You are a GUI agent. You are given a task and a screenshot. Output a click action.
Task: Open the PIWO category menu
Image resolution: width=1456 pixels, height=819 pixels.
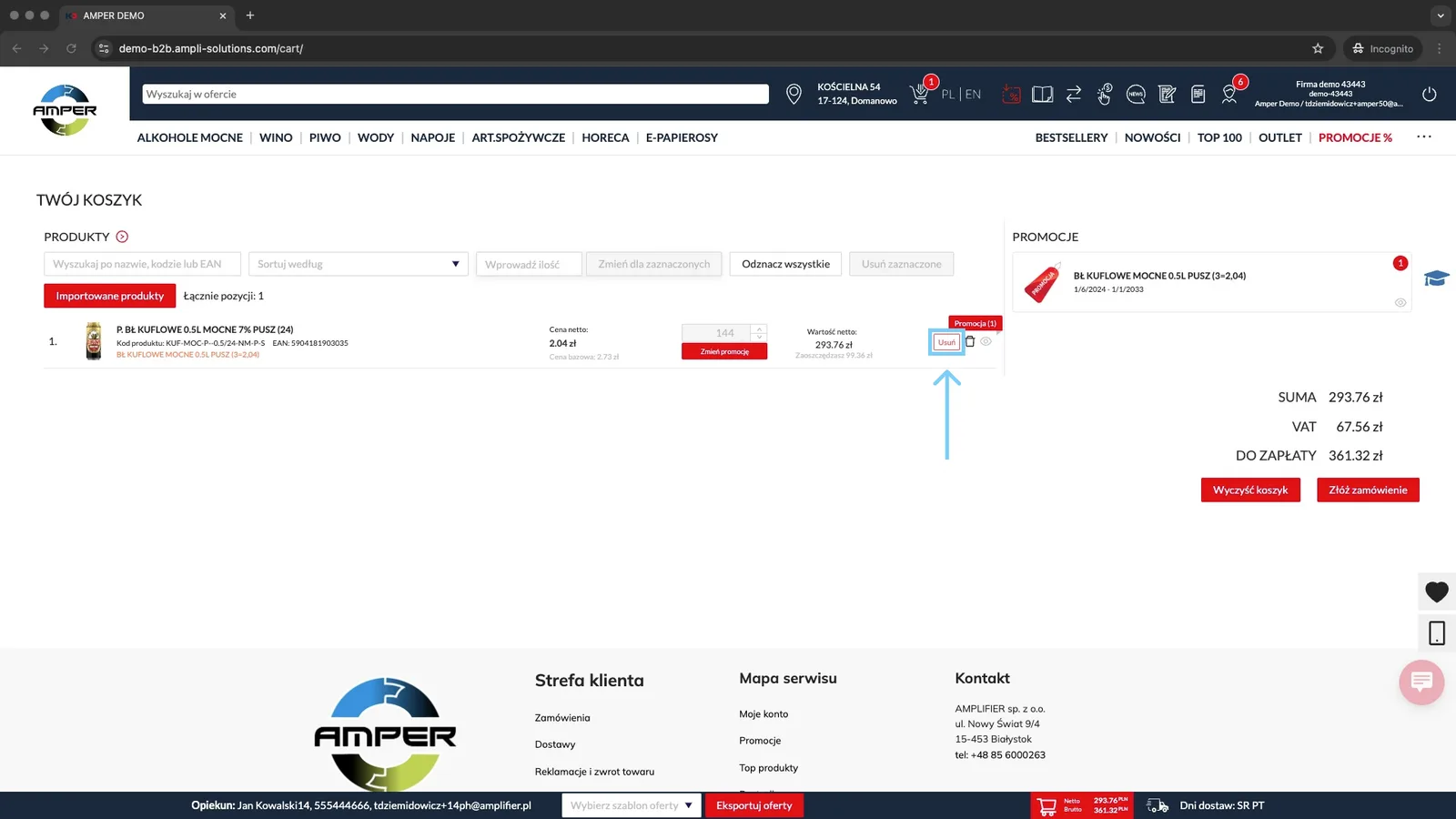point(325,137)
